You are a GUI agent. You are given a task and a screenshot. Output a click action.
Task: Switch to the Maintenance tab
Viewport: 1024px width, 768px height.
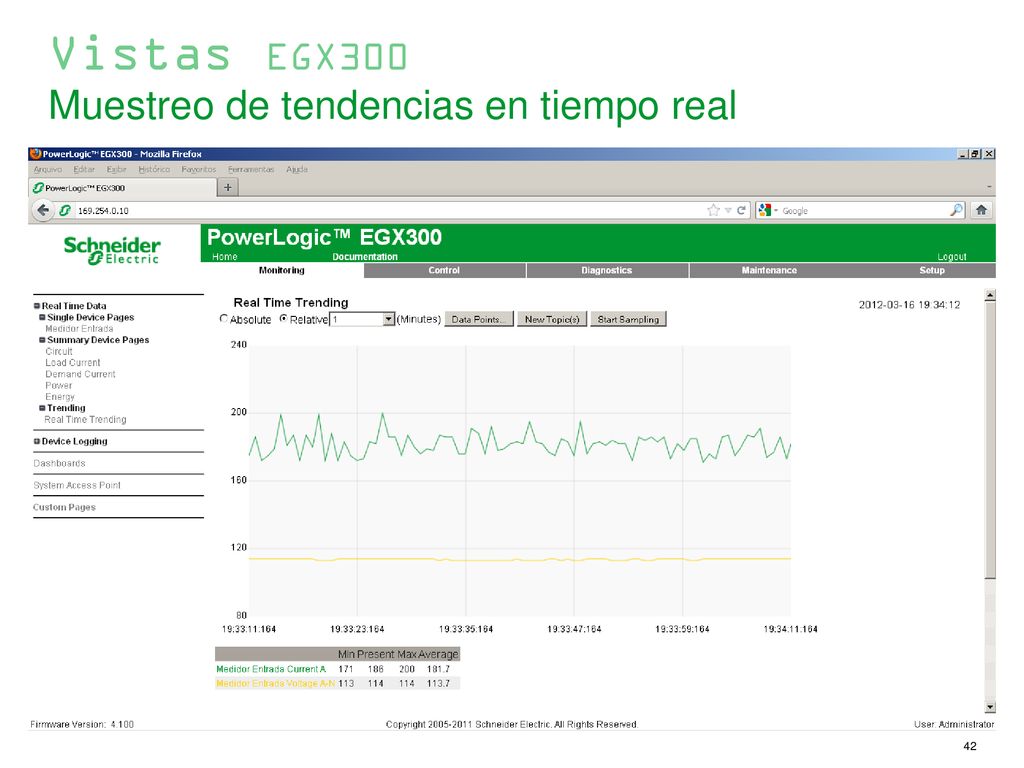tap(769, 270)
